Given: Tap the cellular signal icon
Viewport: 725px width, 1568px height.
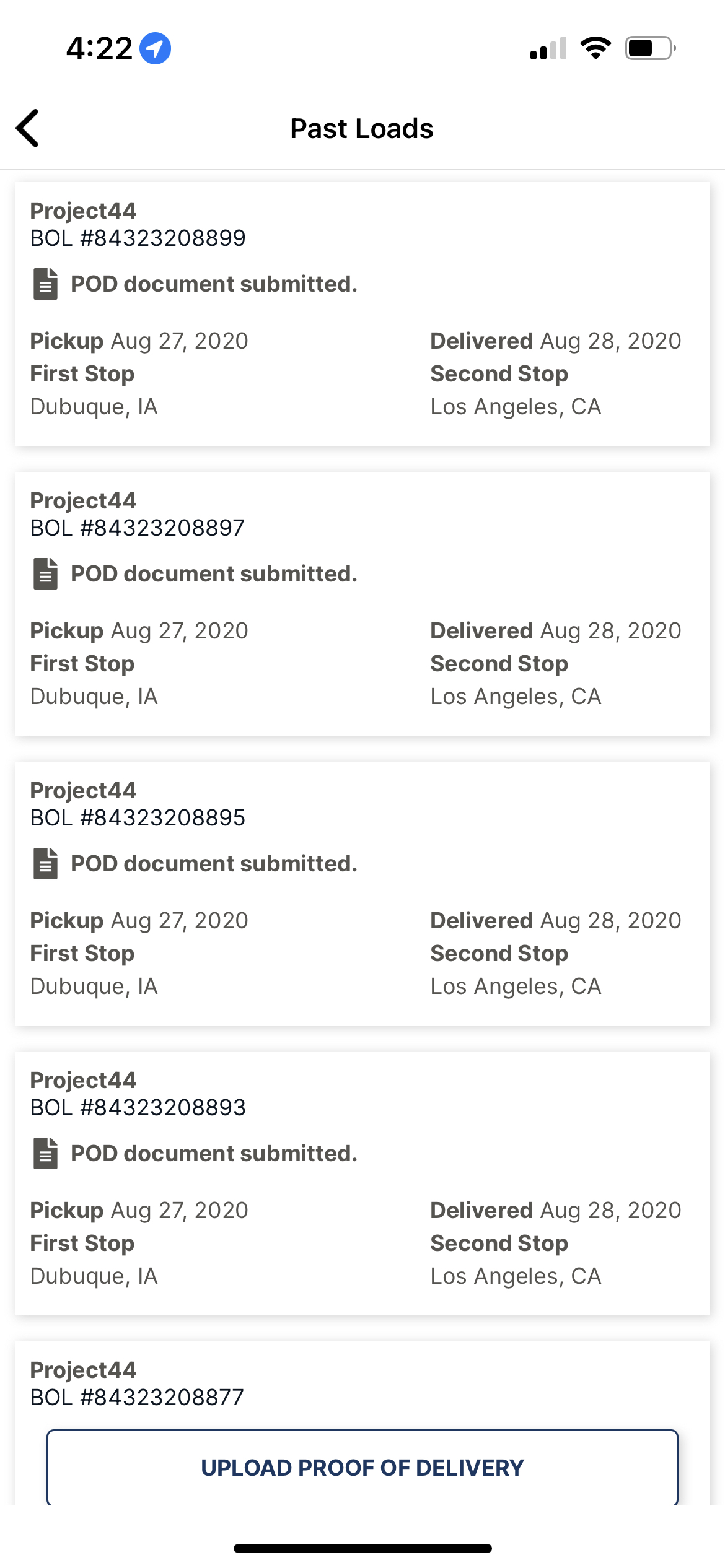Looking at the screenshot, I should click(548, 48).
